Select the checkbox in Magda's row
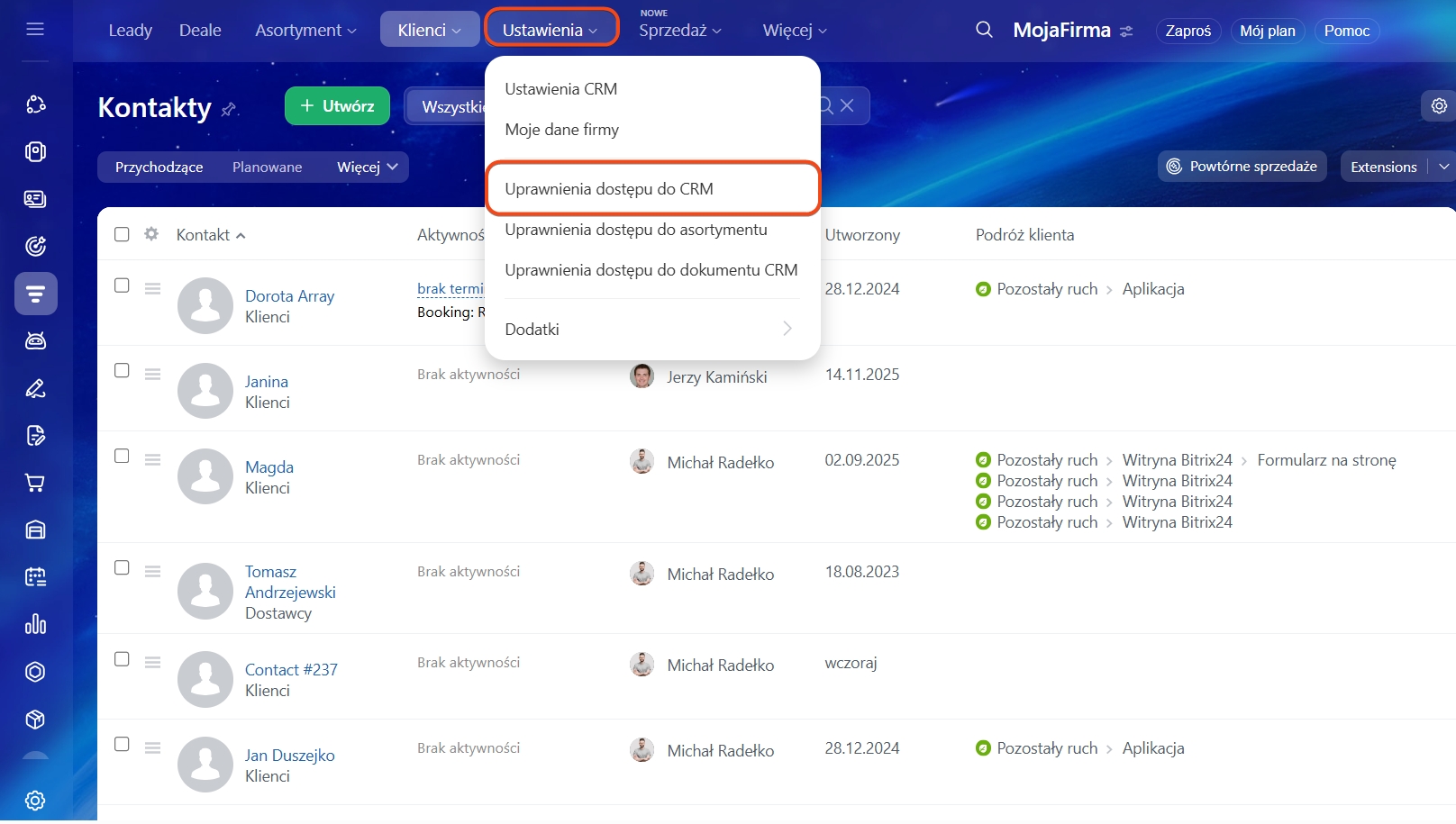The height and width of the screenshot is (824, 1456). tap(122, 457)
